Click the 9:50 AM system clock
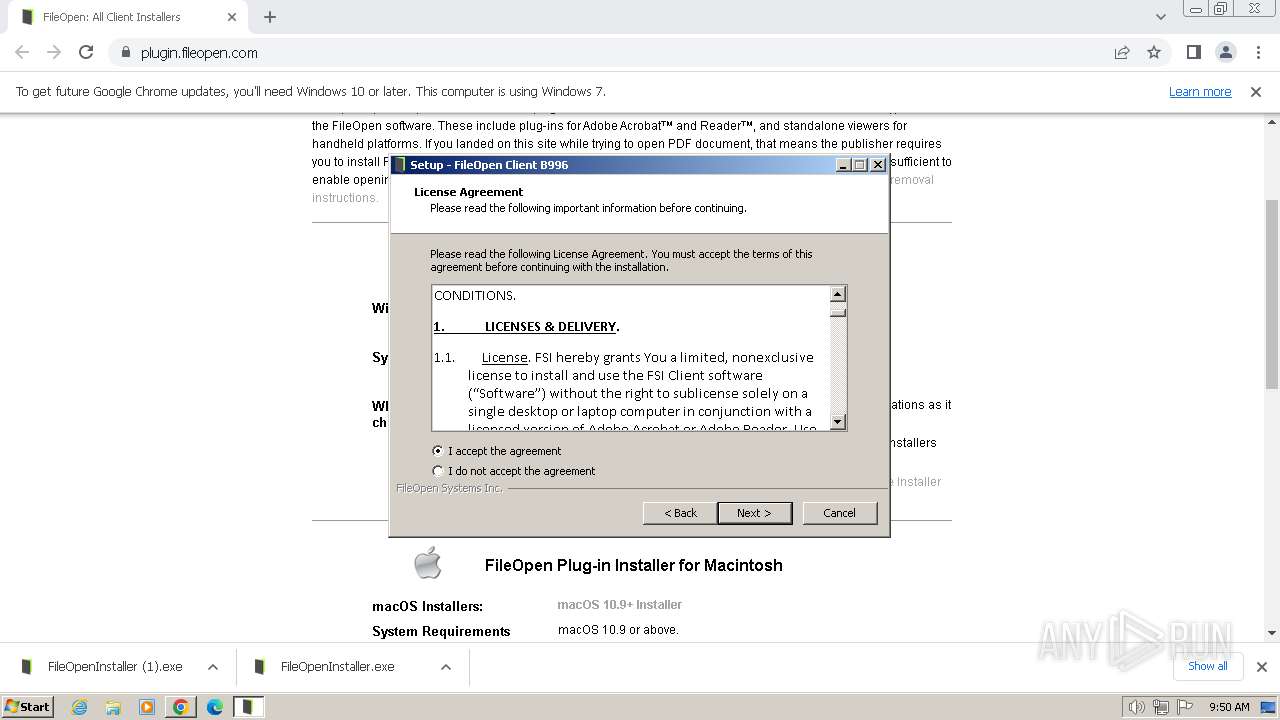 point(1229,707)
